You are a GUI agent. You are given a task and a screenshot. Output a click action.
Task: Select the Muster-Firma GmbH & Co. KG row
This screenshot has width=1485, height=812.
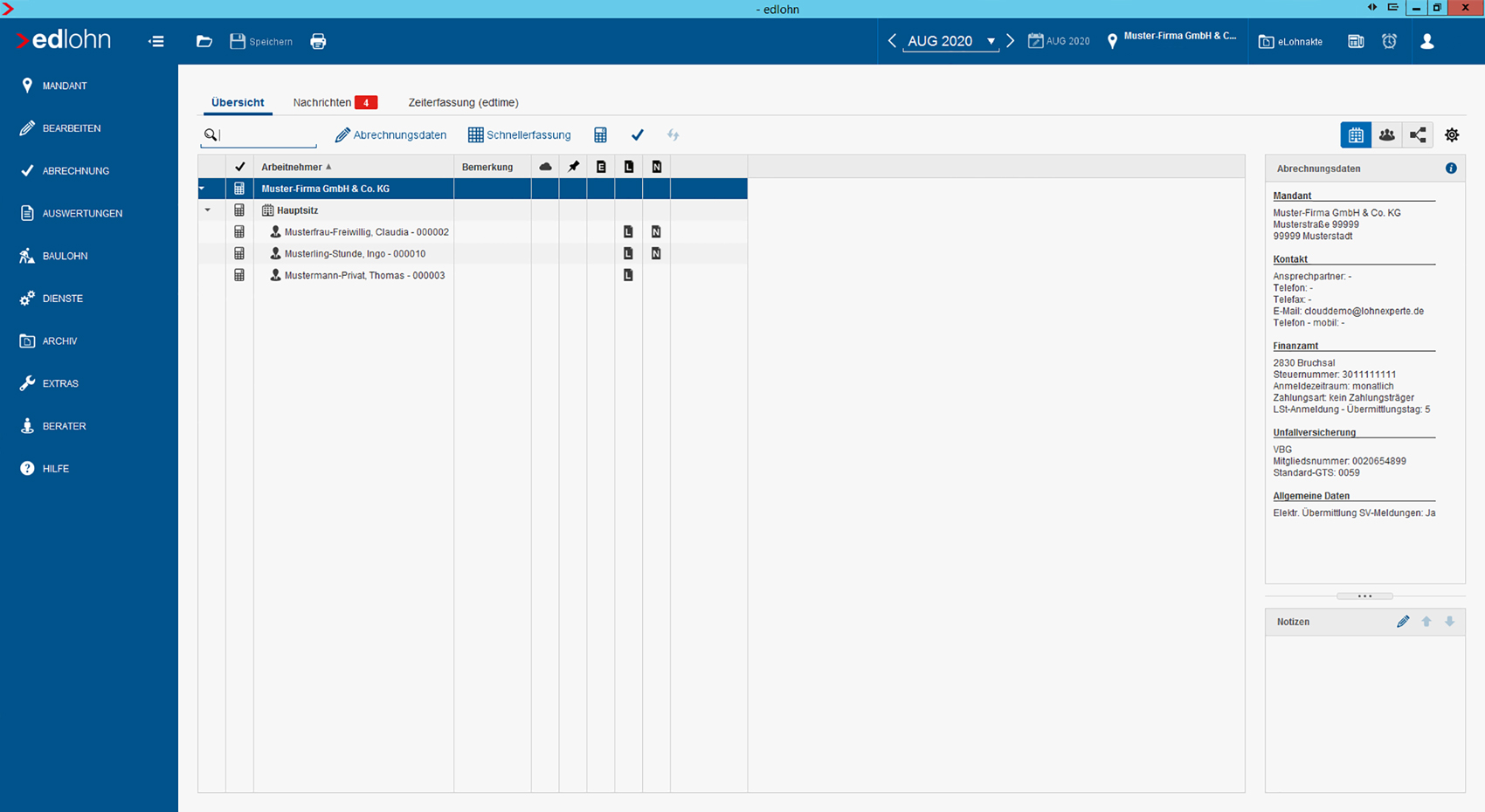473,189
